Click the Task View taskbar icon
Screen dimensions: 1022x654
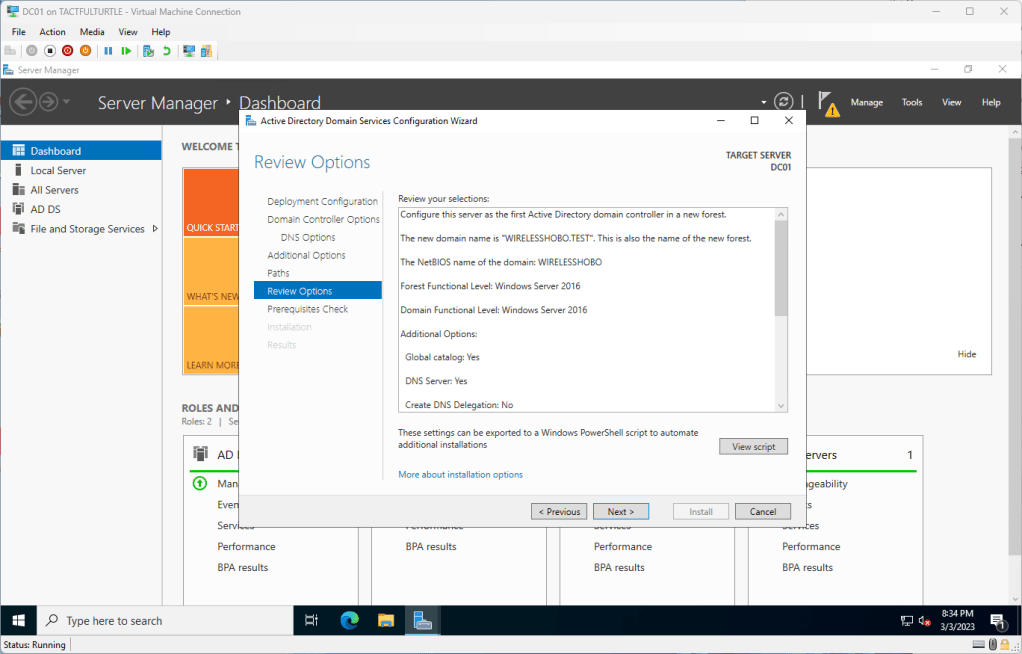coord(311,620)
